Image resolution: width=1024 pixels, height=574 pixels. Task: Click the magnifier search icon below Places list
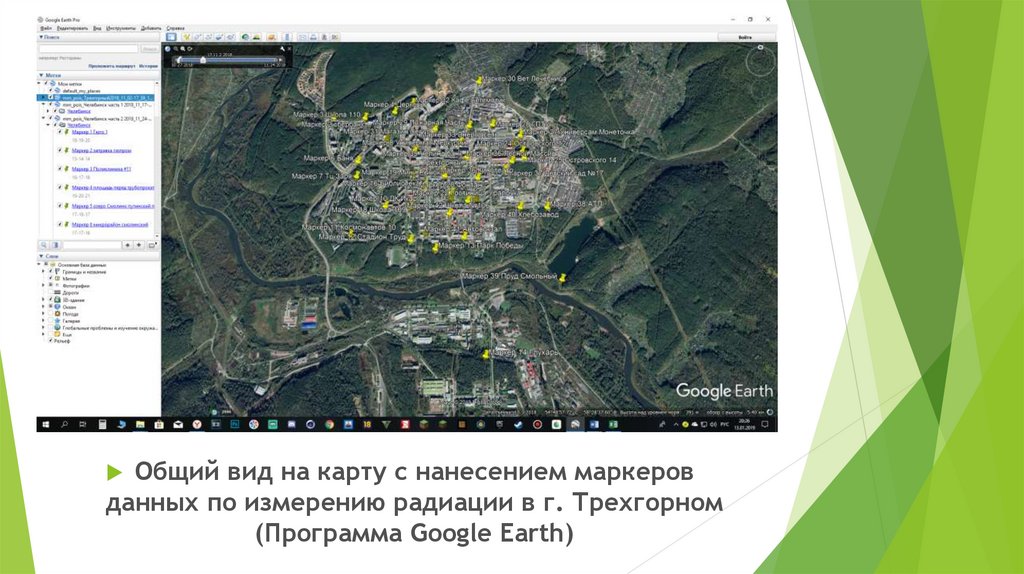point(44,244)
